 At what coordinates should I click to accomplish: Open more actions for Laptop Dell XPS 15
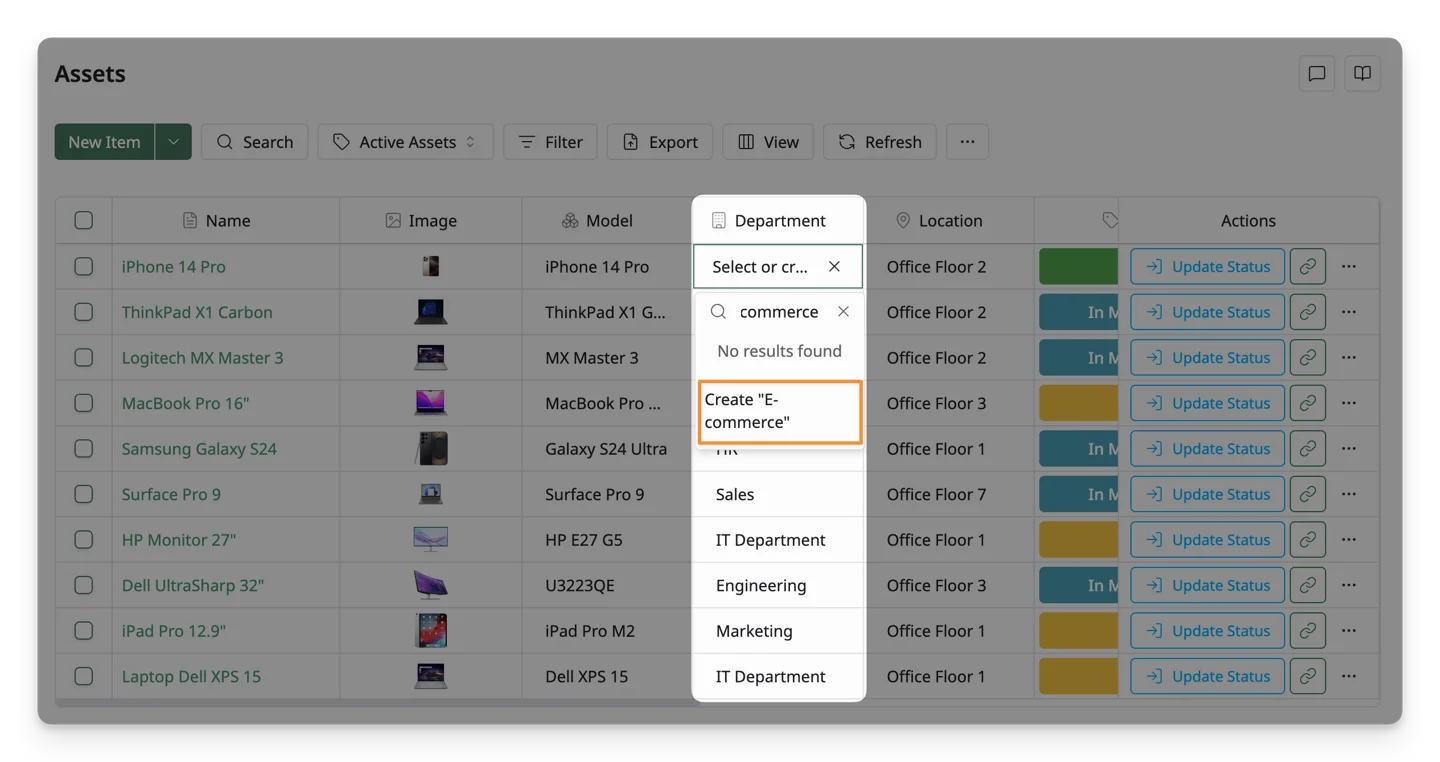point(1349,676)
